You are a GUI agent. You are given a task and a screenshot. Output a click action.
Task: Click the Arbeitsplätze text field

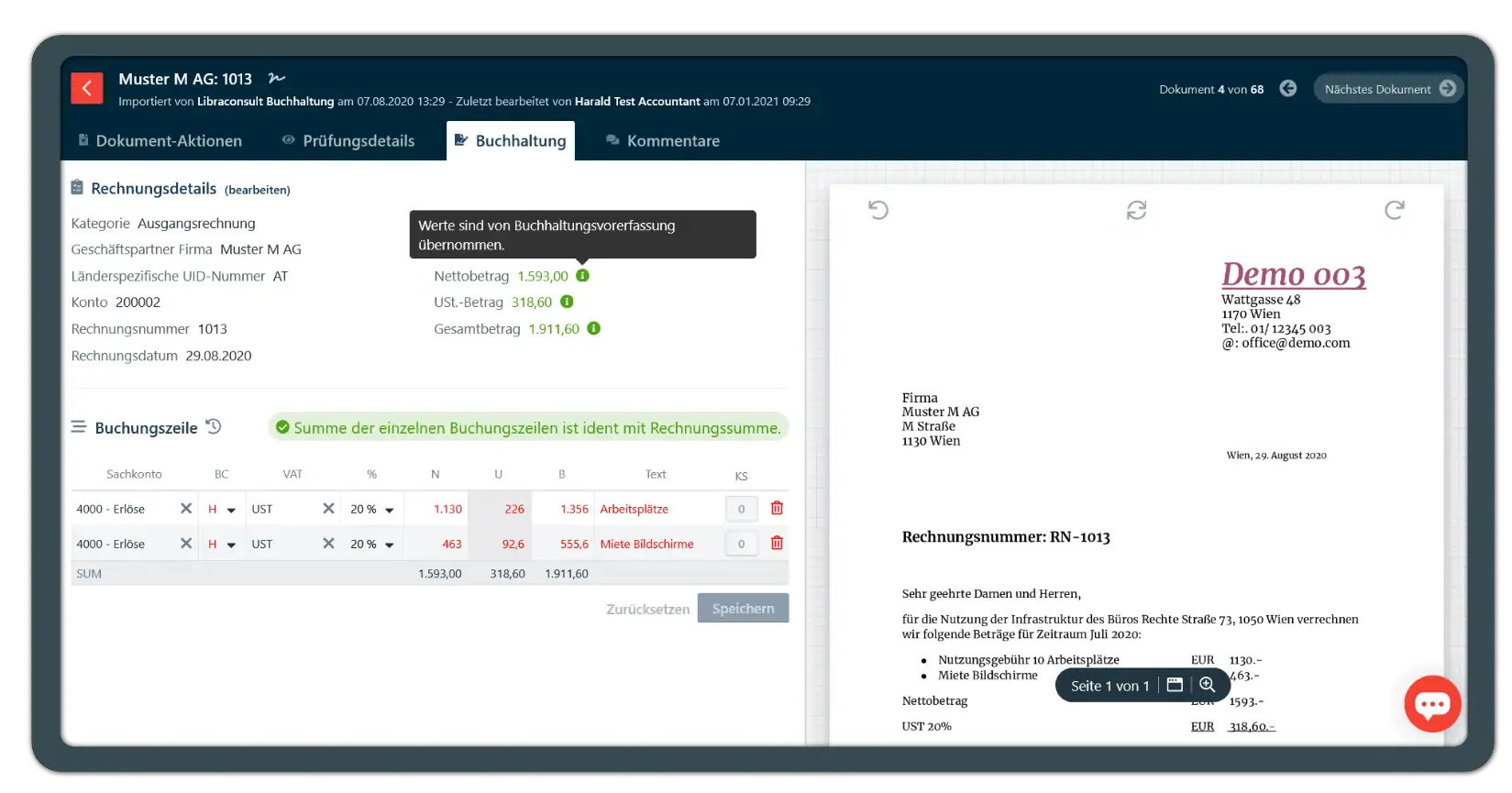tap(658, 509)
